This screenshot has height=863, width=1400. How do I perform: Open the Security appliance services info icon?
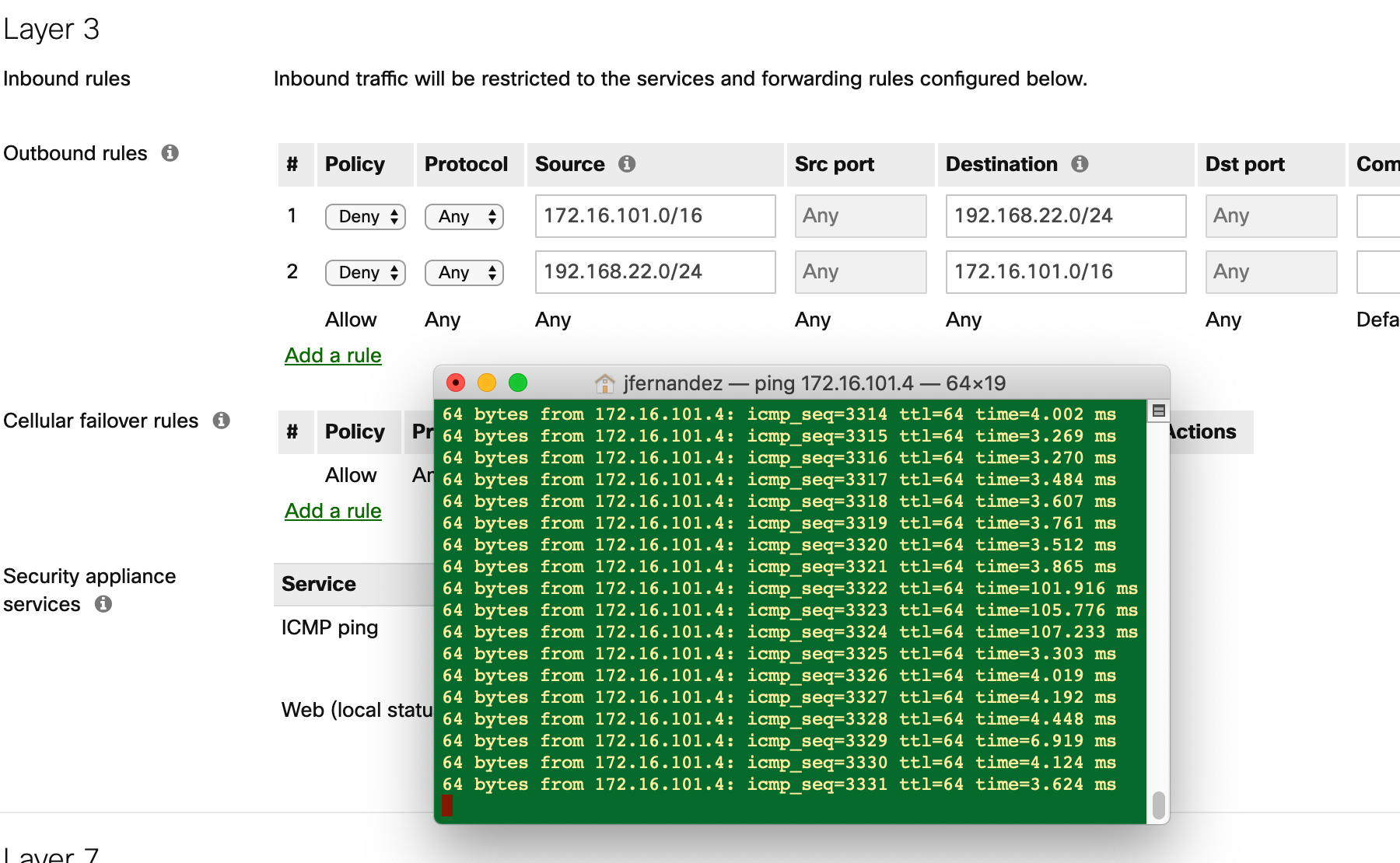(x=105, y=604)
